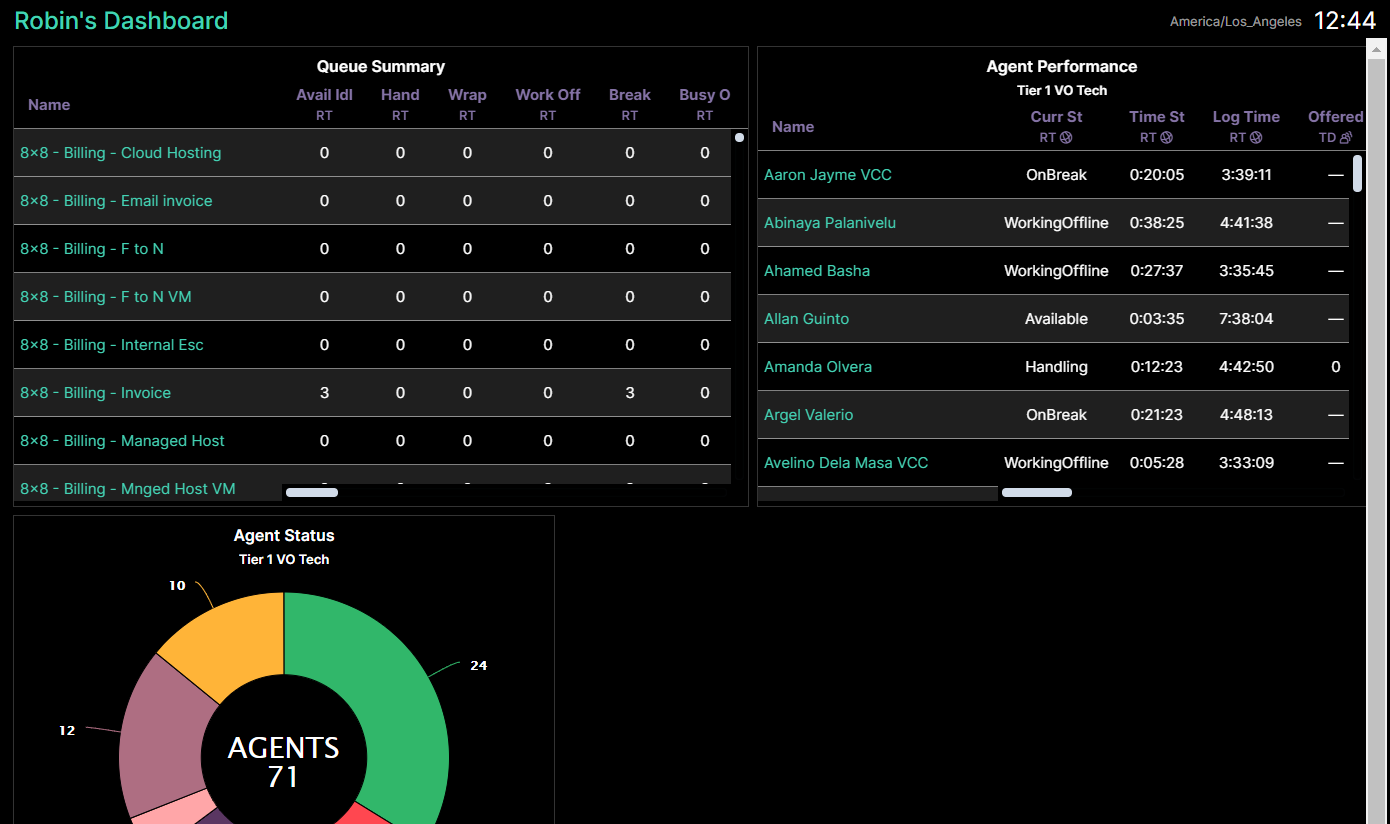The image size is (1390, 824).
Task: Click the Agent Performance horizontal scrollbar thumb
Action: coord(1037,492)
